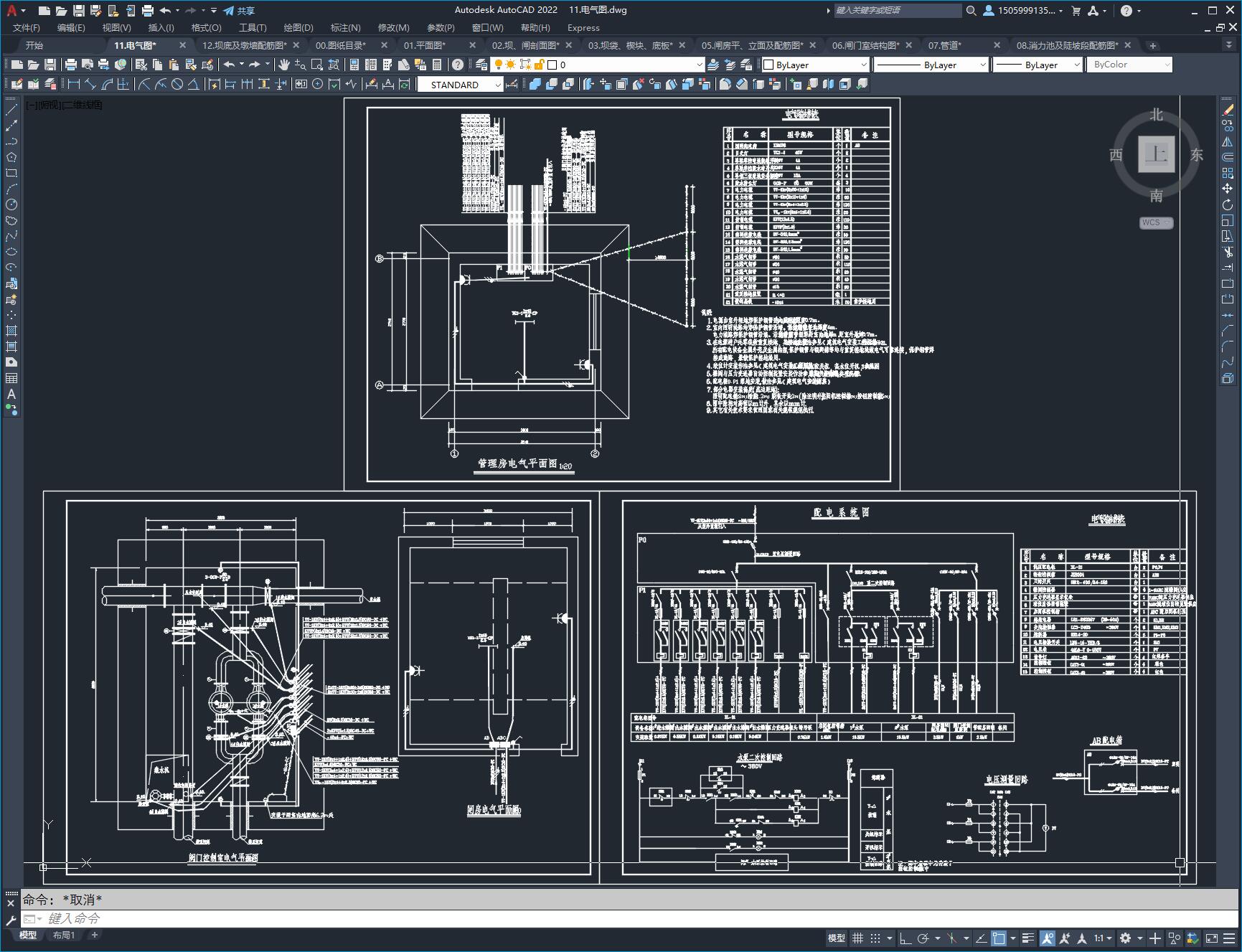Click the Help question mark in standard toolbar
Image resolution: width=1242 pixels, height=952 pixels.
pyautogui.click(x=458, y=65)
